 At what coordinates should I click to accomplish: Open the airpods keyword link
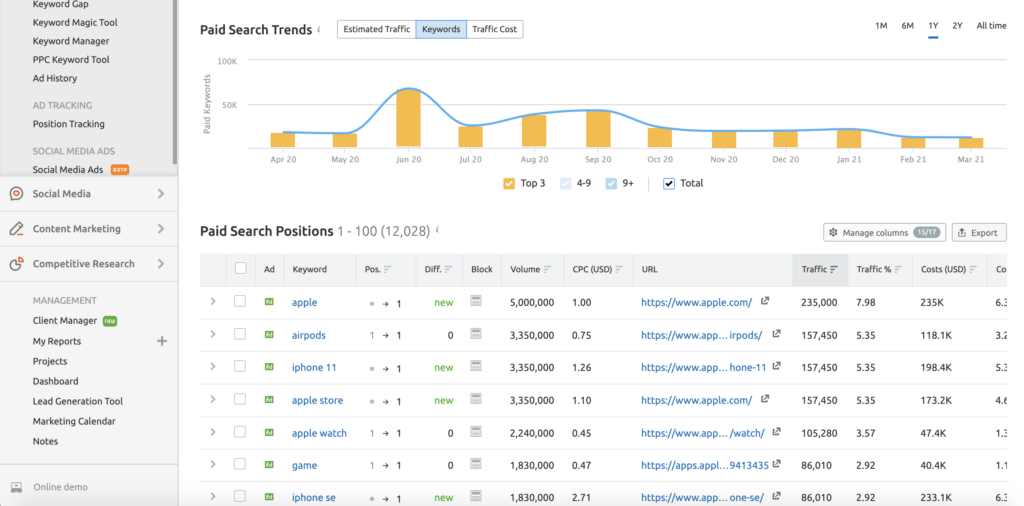[309, 335]
